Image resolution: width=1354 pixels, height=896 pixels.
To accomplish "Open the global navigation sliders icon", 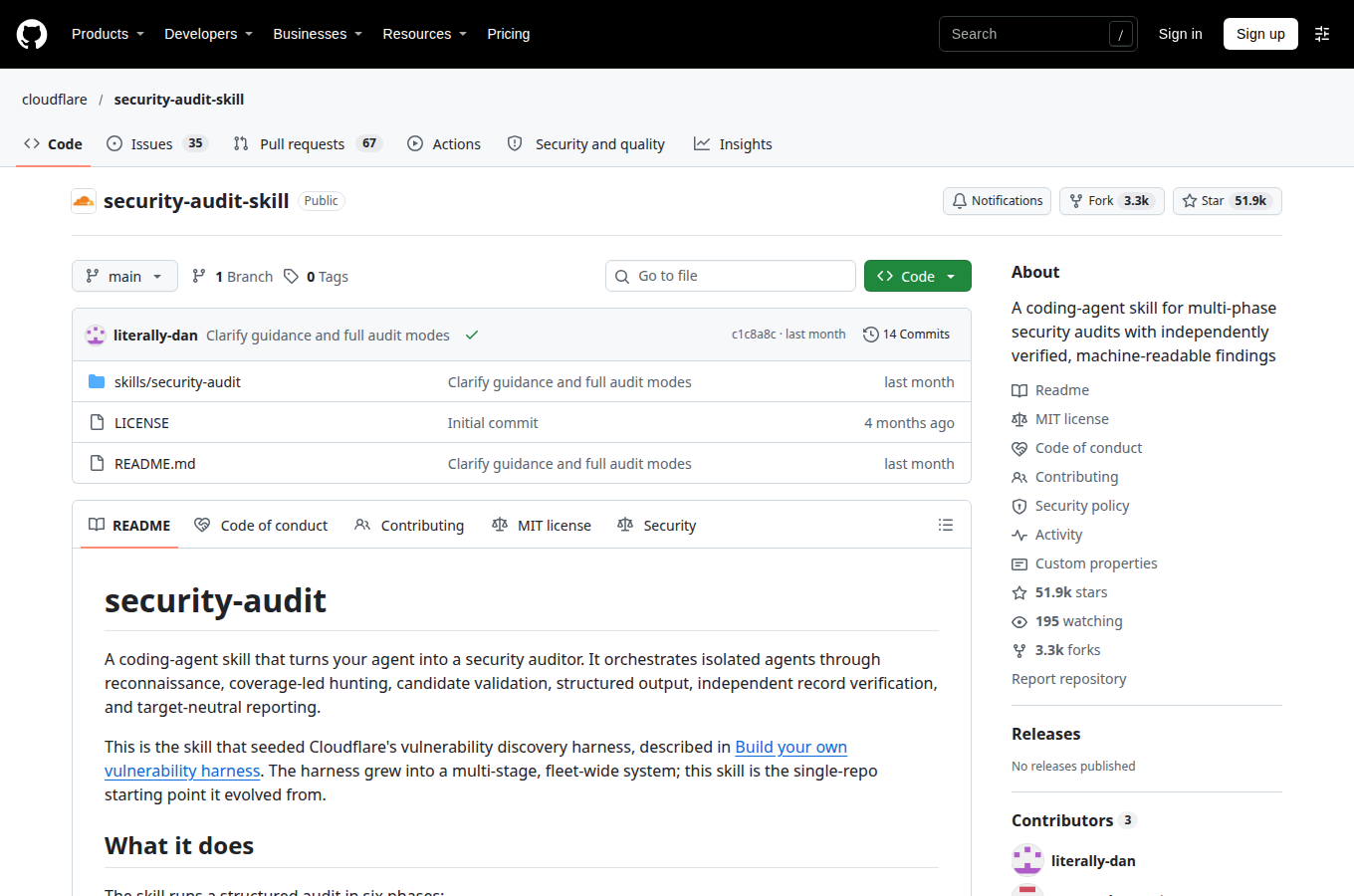I will [x=1322, y=34].
